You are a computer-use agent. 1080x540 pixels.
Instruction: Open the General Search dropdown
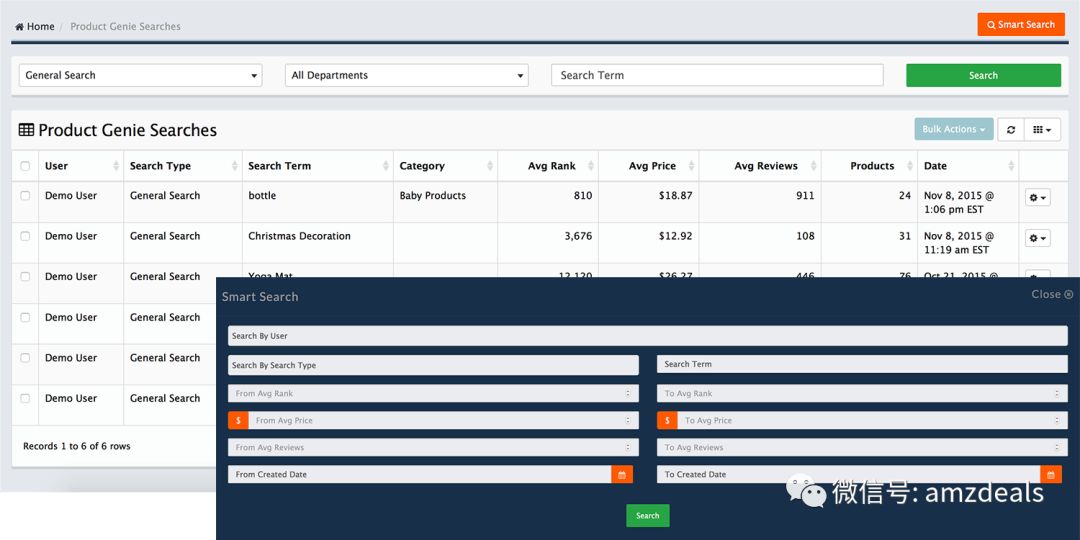(140, 75)
